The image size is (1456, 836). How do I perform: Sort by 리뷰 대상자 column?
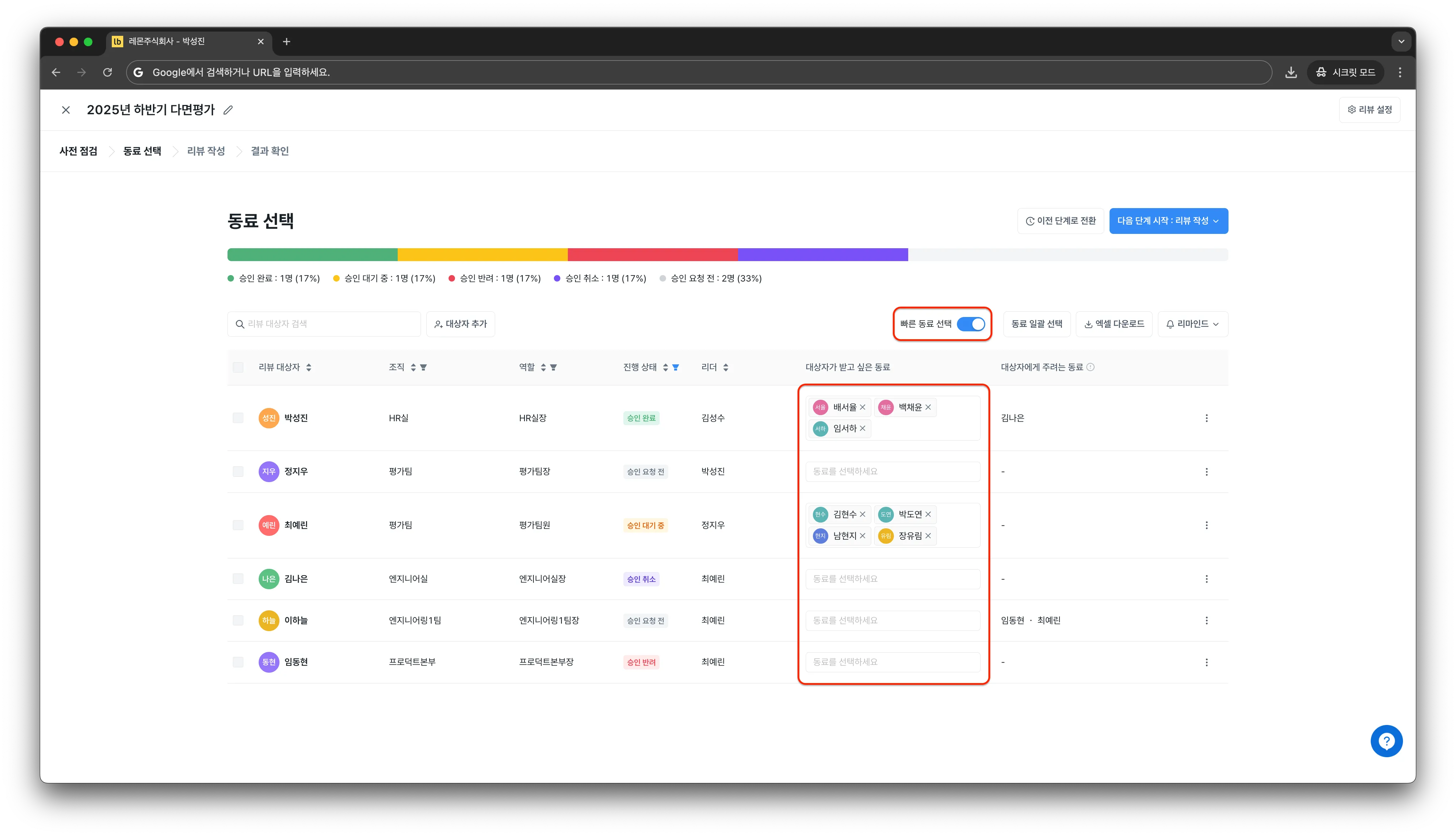click(x=308, y=367)
